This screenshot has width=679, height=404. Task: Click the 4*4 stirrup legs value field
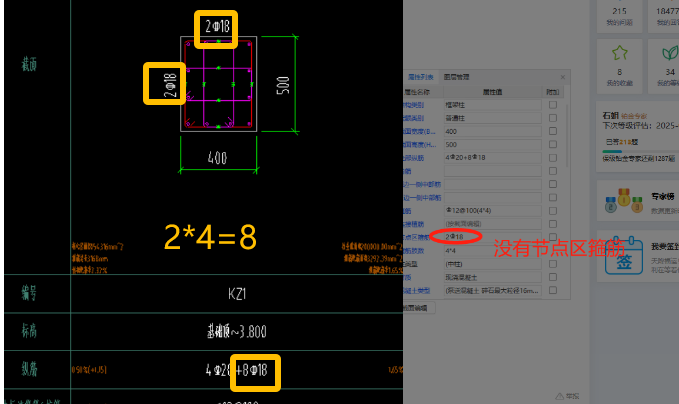(x=492, y=250)
